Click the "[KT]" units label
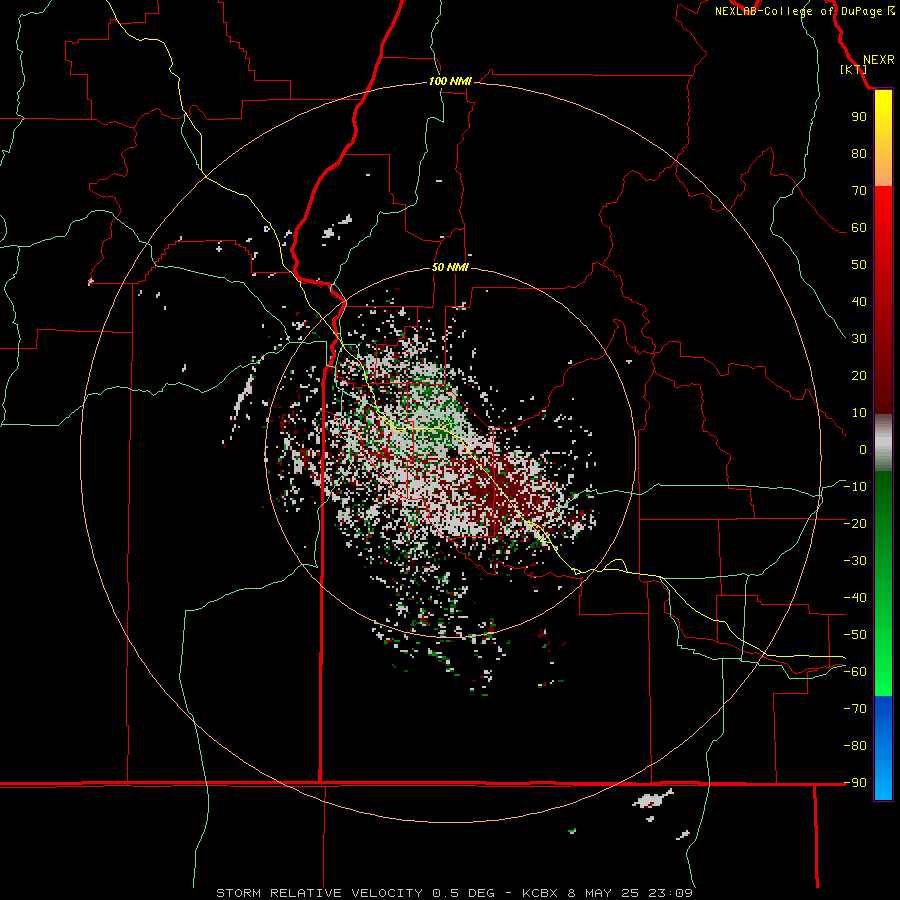Viewport: 900px width, 900px height. tap(854, 69)
